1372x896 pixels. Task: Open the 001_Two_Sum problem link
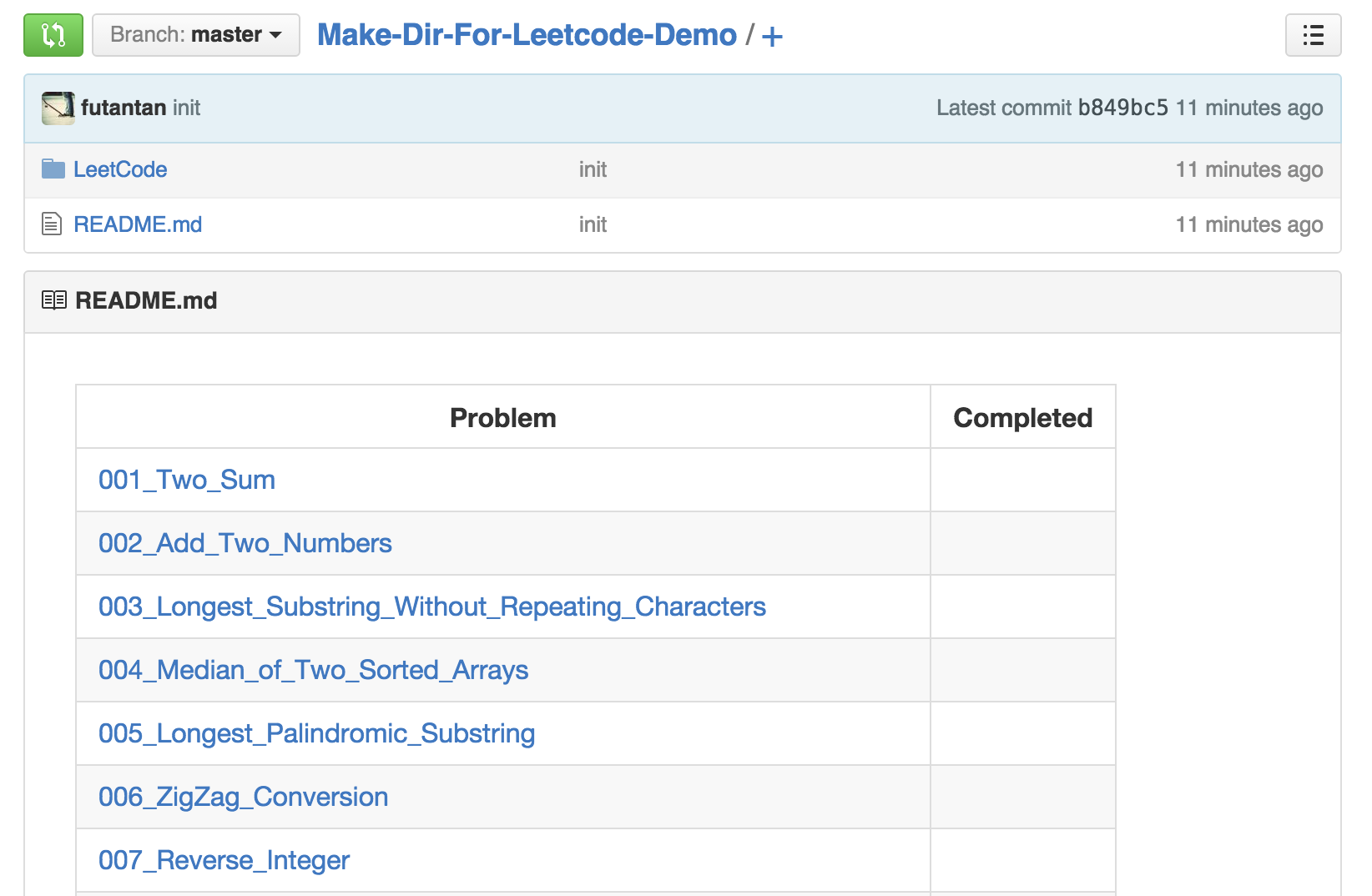click(187, 480)
